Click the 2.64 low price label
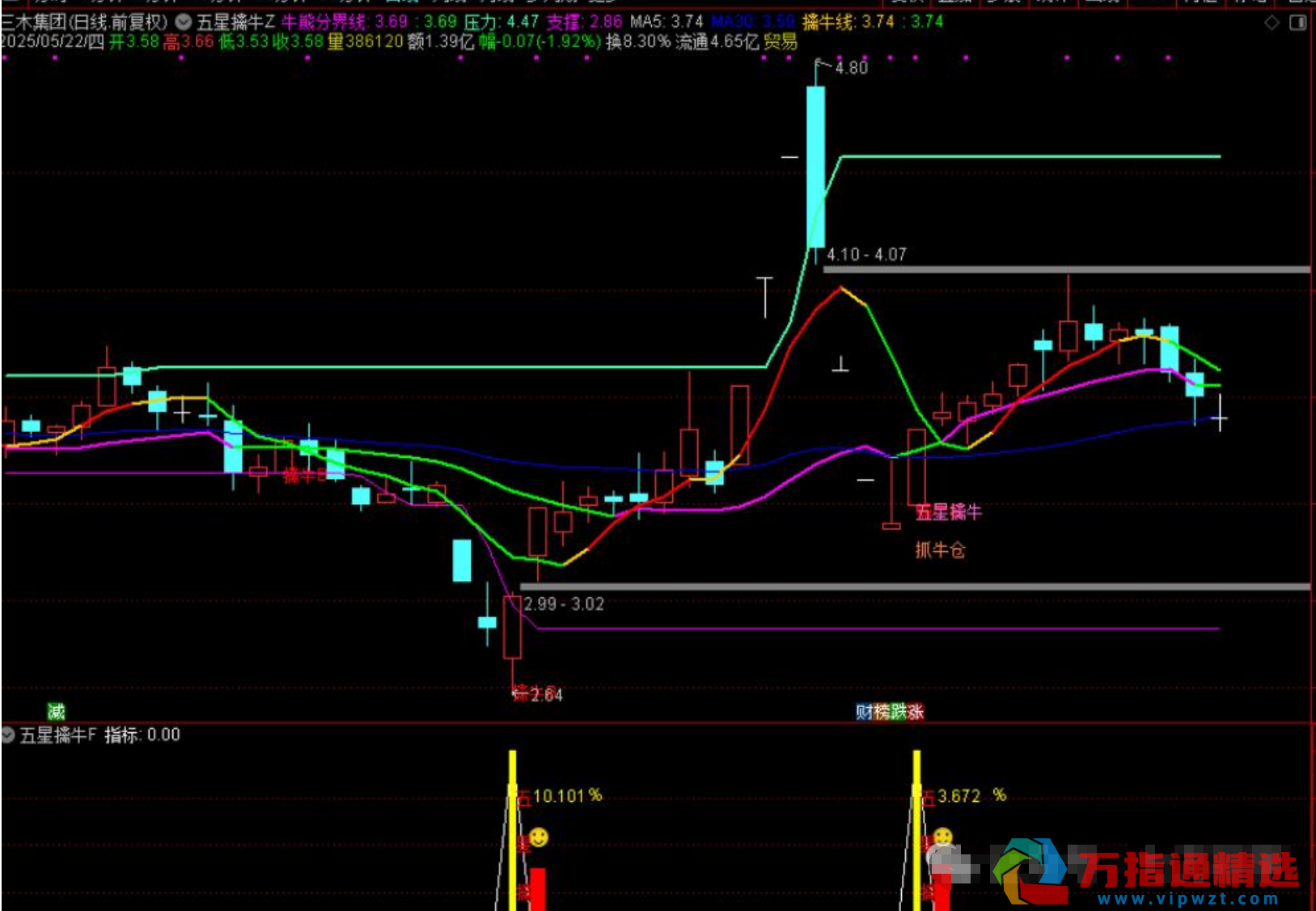 [546, 694]
